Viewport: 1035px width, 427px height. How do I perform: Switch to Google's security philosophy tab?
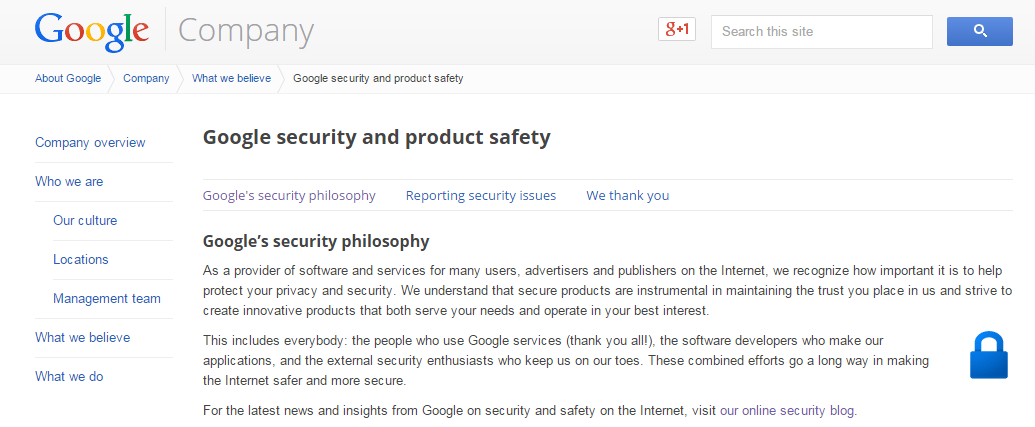[289, 195]
